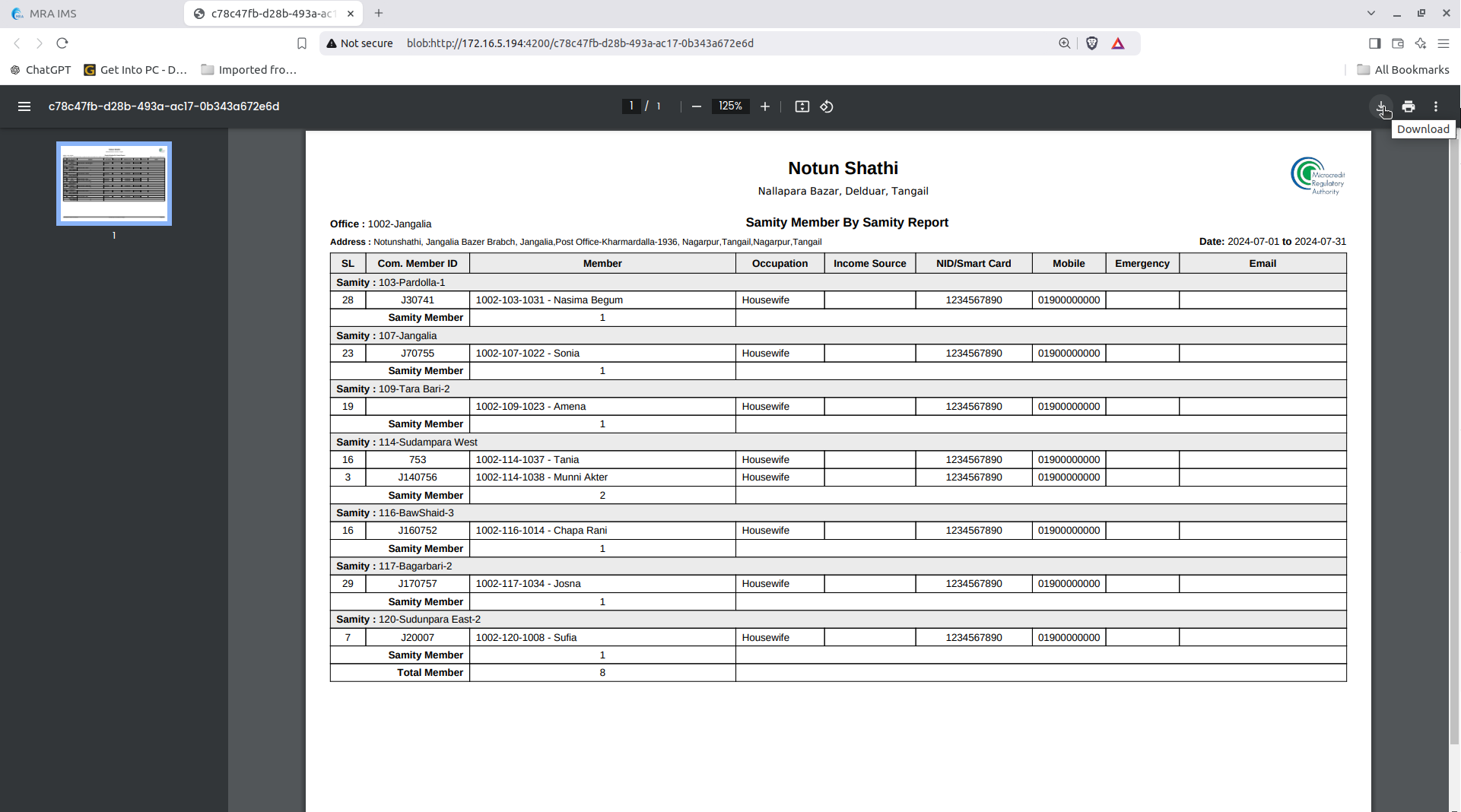
Task: Click 'Samity : 120-Sudunpara East-2' row
Action: point(838,620)
